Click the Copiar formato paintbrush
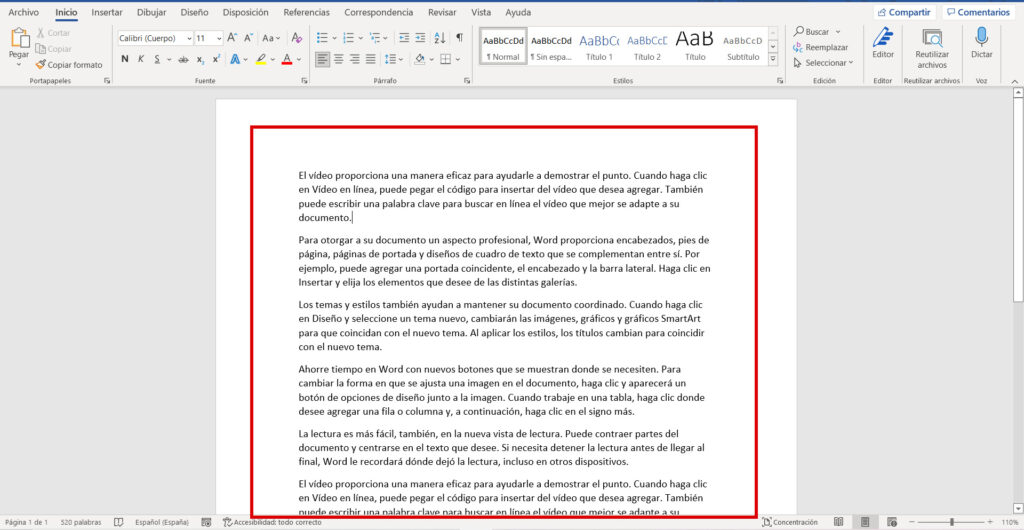The image size is (1024, 530). tap(68, 64)
